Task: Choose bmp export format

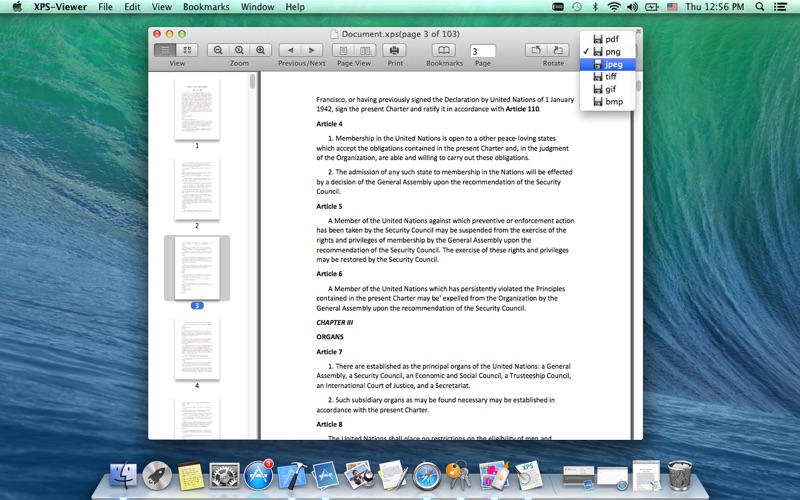Action: point(608,102)
